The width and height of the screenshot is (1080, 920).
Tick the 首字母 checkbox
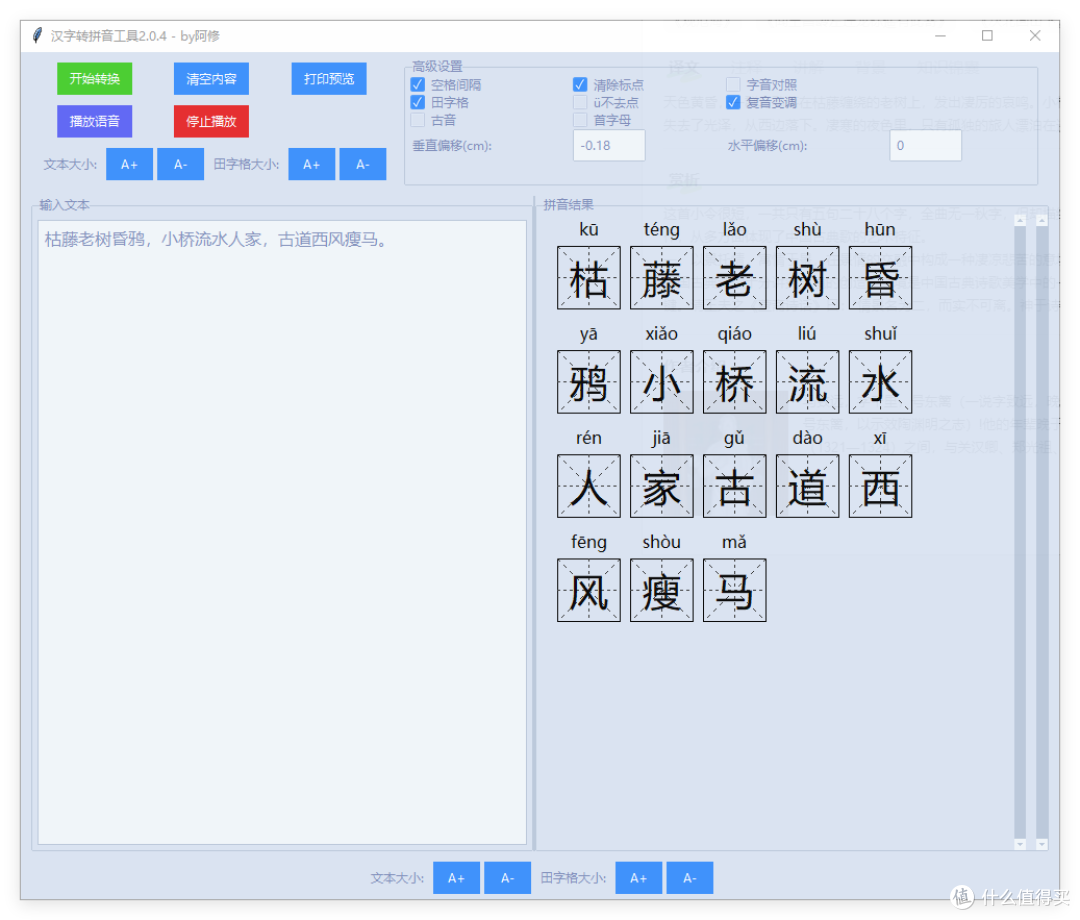tap(580, 121)
